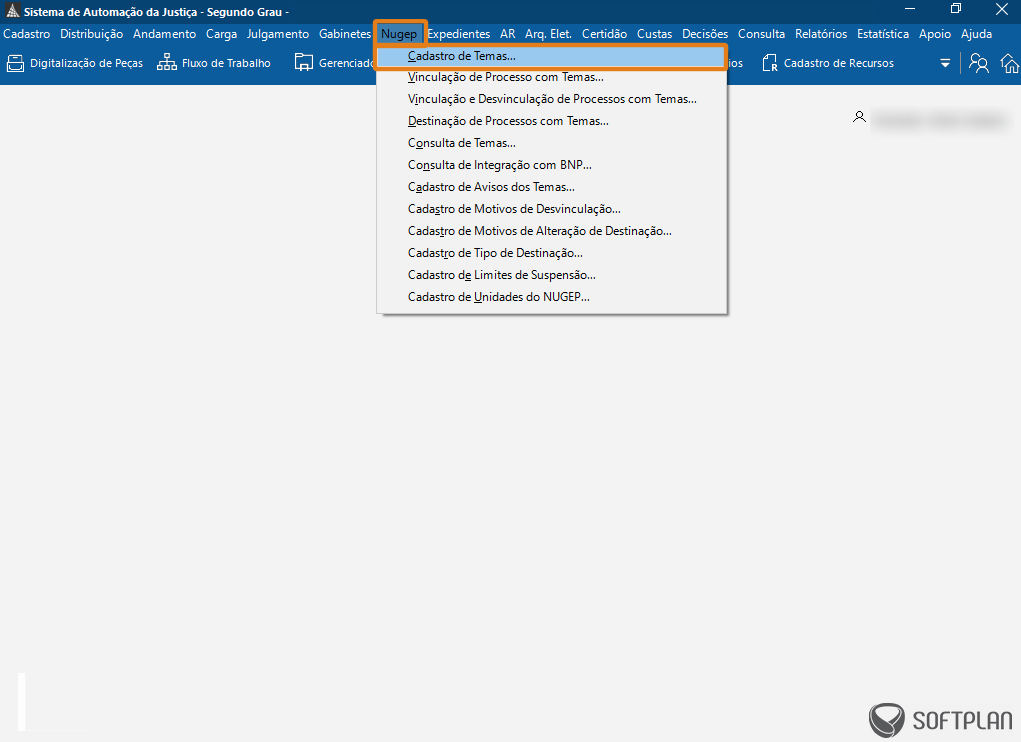The image size is (1021, 742).
Task: Choose Cadastro de Tipo de Destinação
Action: (551, 253)
